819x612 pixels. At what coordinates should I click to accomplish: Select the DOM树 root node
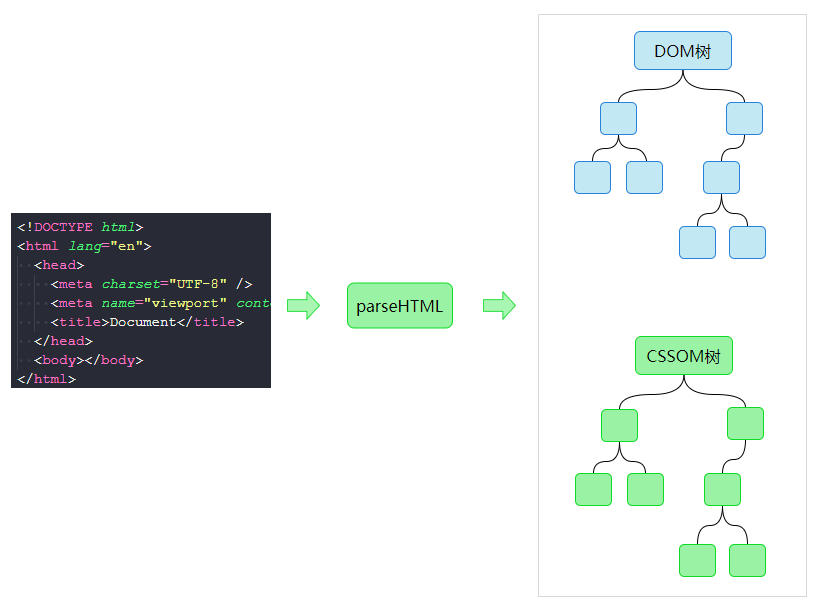coord(683,51)
